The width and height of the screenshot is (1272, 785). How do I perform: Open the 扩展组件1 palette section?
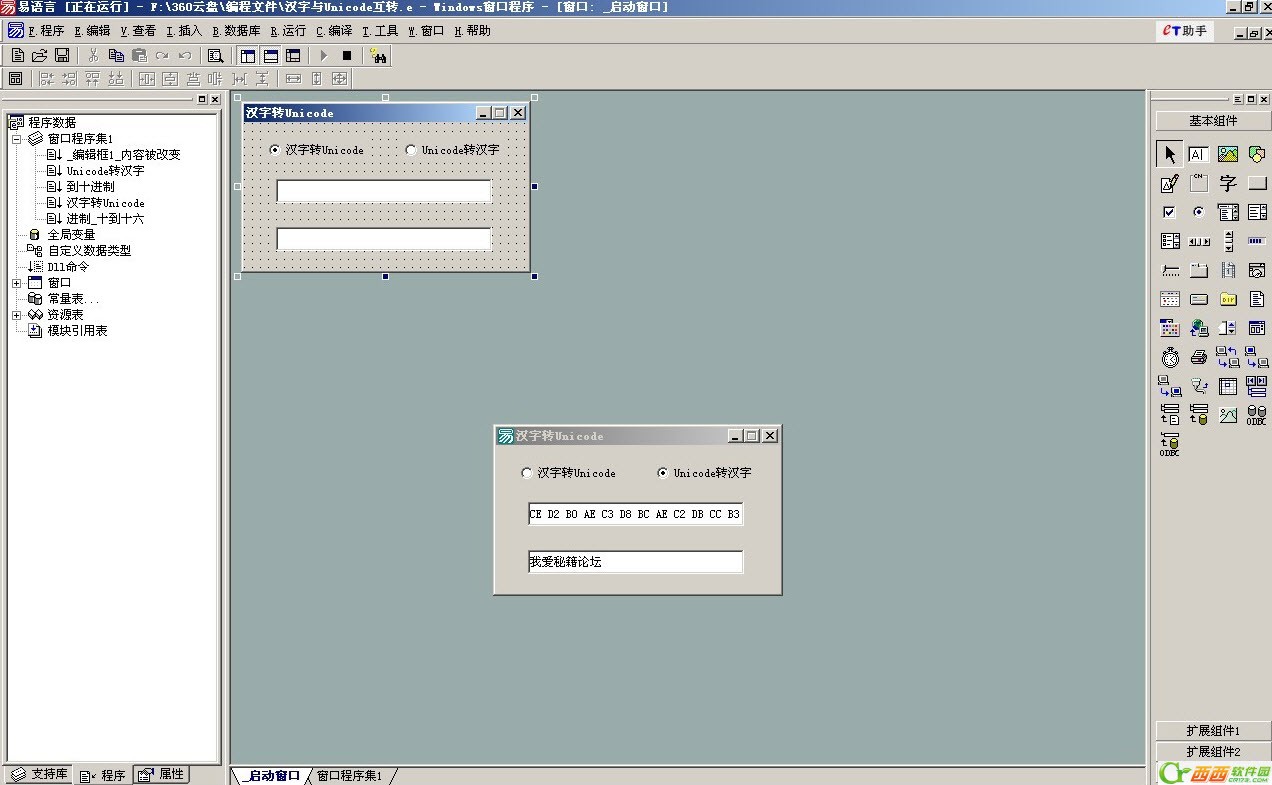click(1212, 731)
